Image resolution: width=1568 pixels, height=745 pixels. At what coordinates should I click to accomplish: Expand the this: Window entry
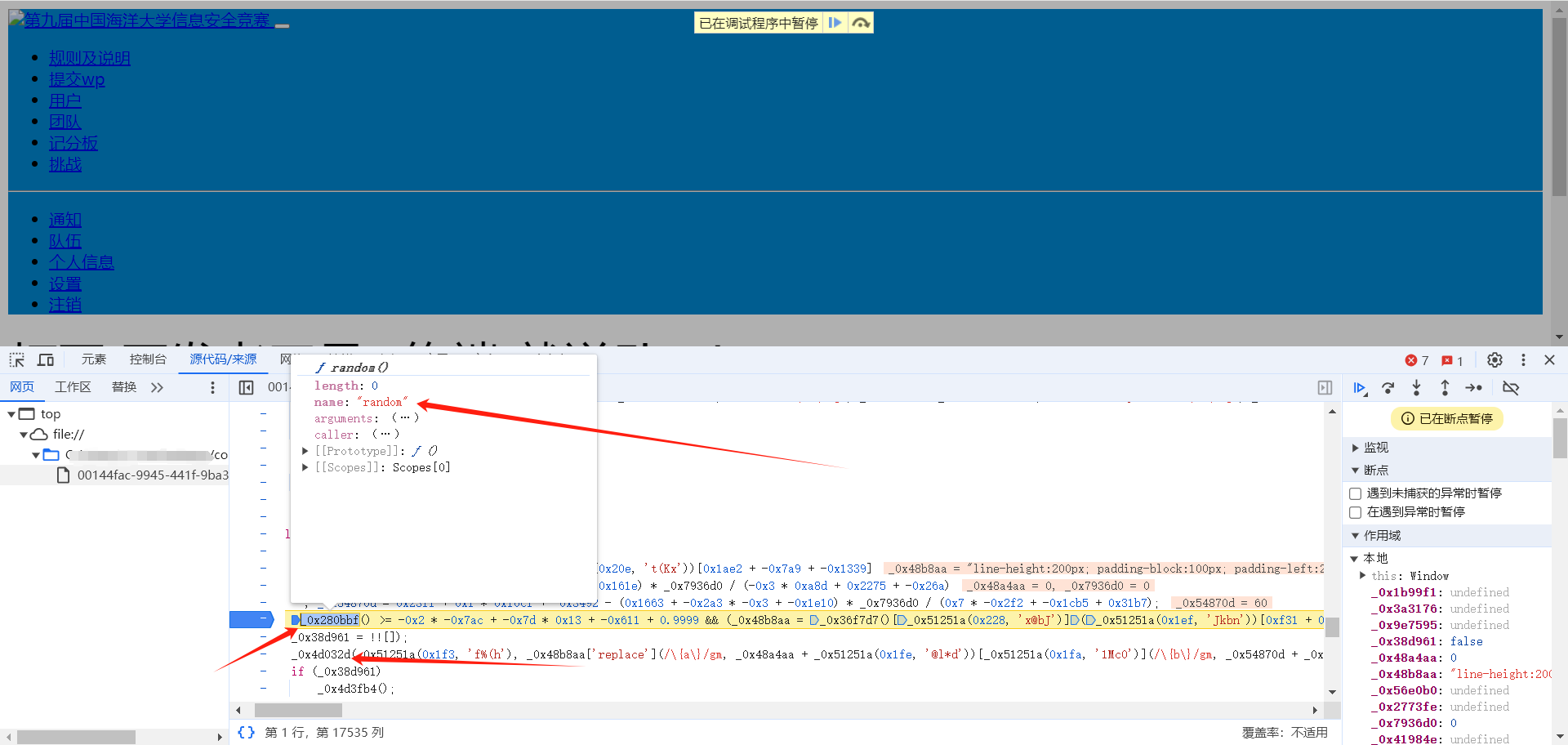1363,575
